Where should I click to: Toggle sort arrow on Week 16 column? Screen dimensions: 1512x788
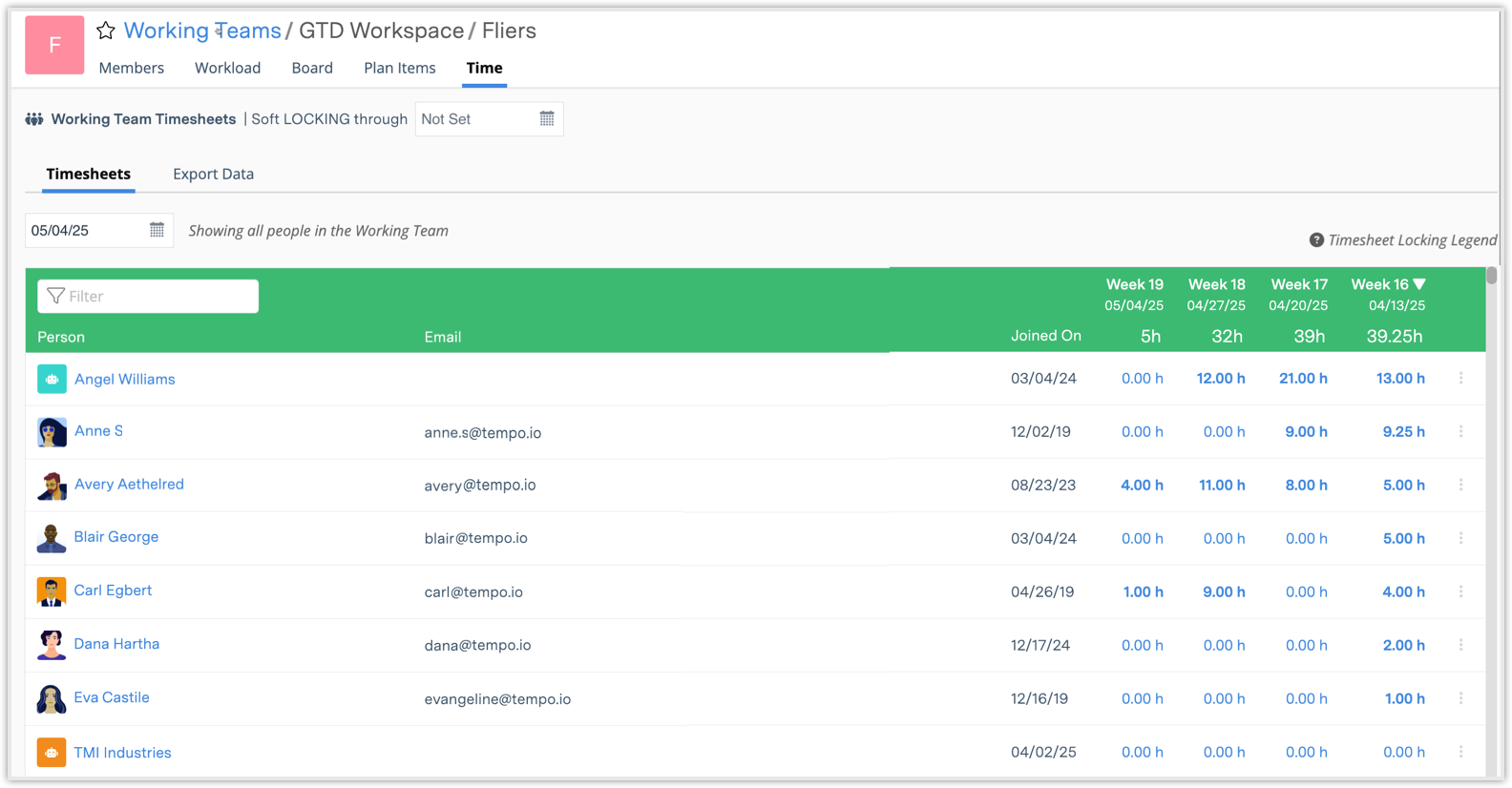click(x=1419, y=284)
